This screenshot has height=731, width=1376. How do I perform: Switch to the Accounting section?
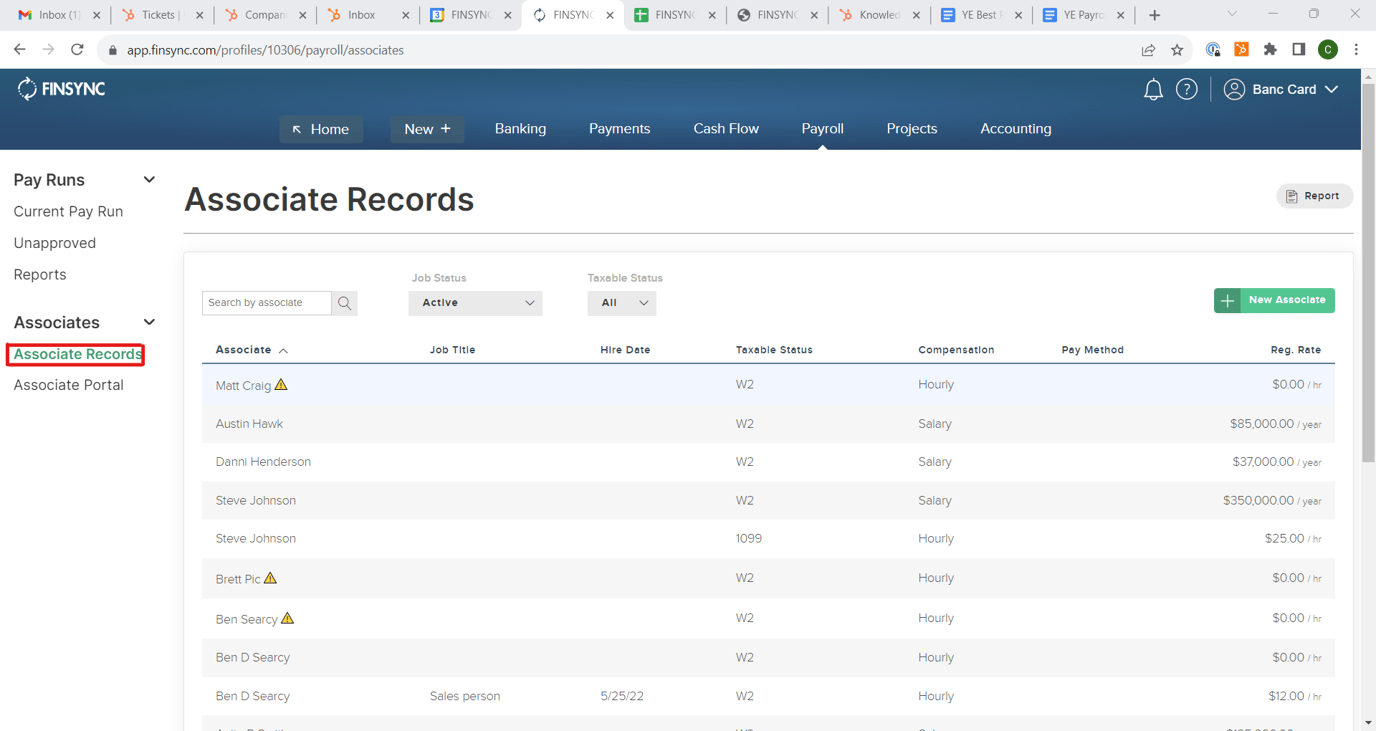1015,128
